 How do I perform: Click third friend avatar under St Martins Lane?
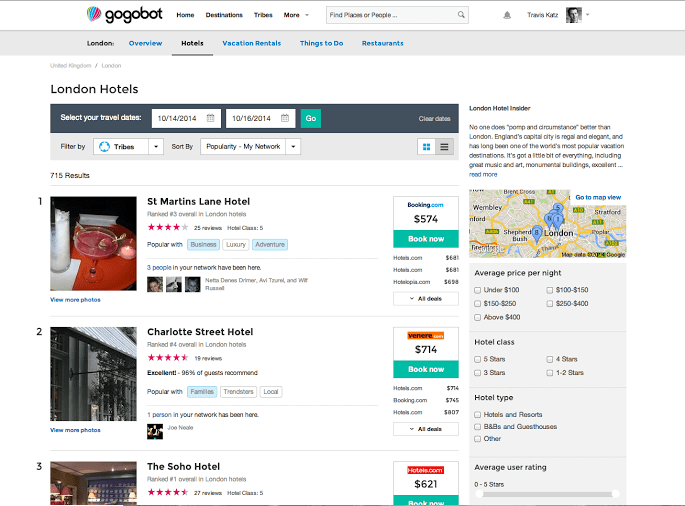[193, 284]
